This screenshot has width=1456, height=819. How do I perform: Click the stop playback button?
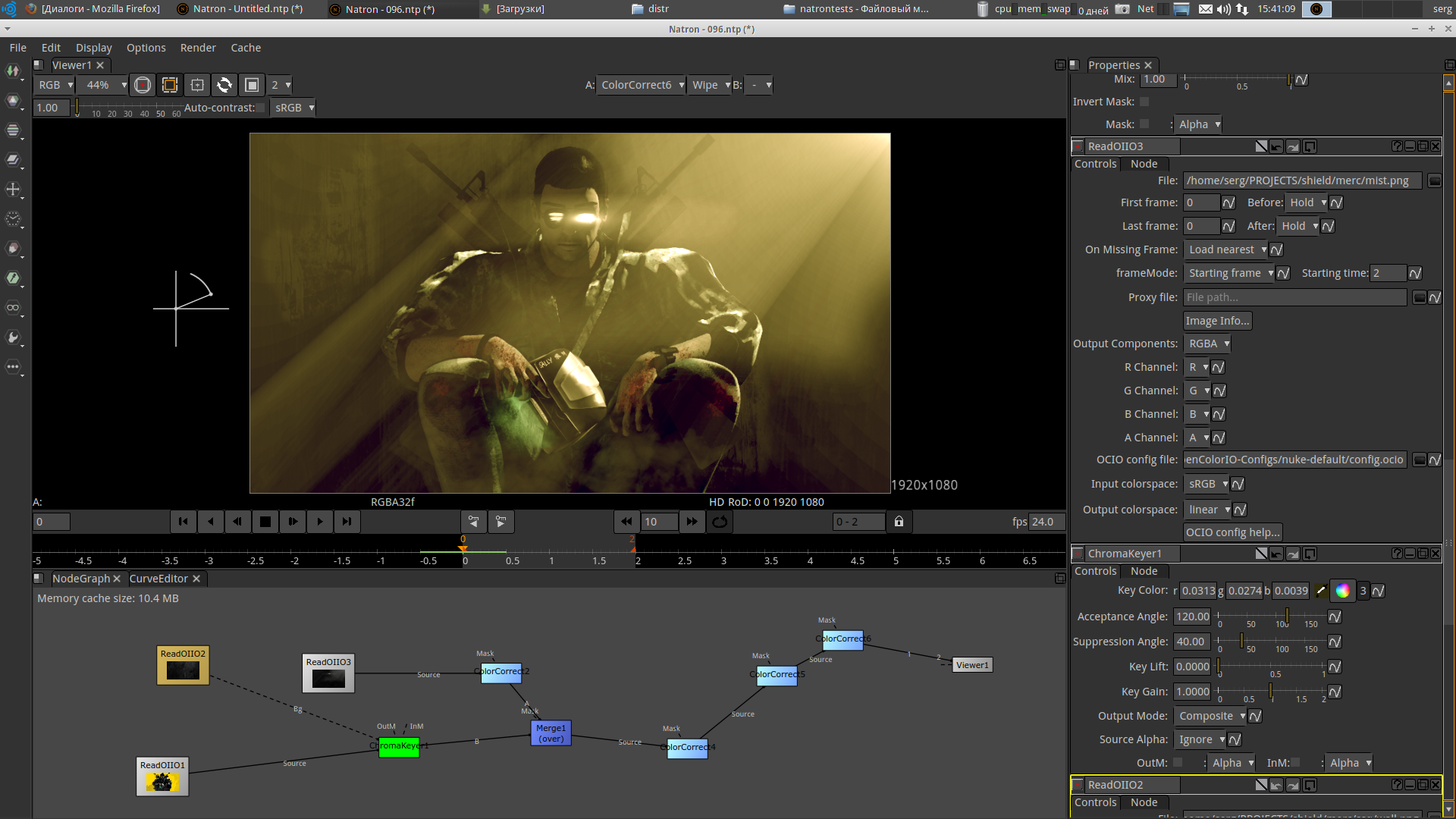265,522
